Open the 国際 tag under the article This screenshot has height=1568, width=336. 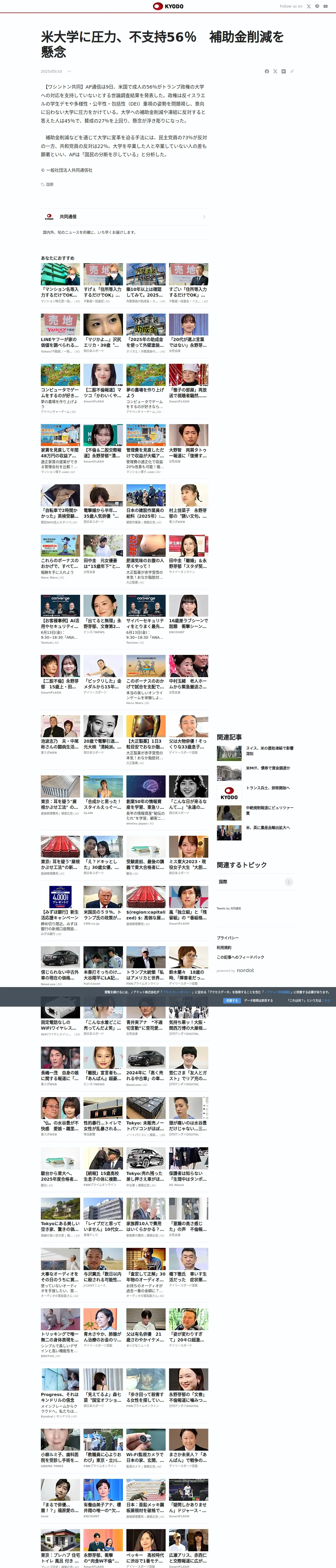click(47, 185)
